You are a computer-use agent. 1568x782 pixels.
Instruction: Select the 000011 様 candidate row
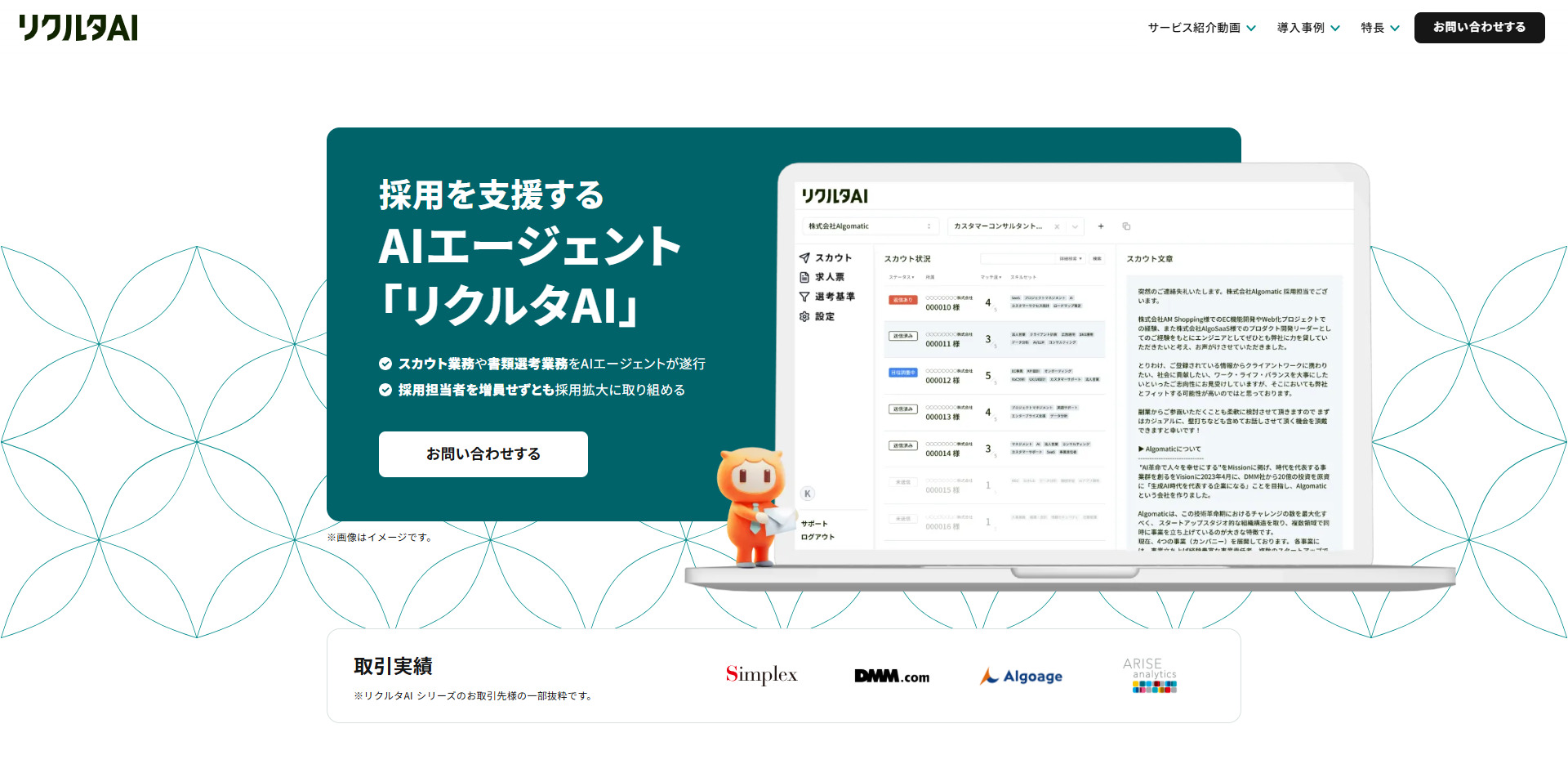993,339
